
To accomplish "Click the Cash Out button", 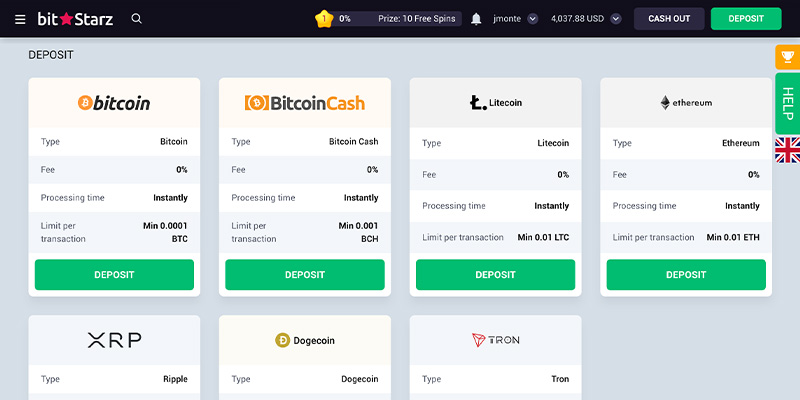I will (x=668, y=18).
